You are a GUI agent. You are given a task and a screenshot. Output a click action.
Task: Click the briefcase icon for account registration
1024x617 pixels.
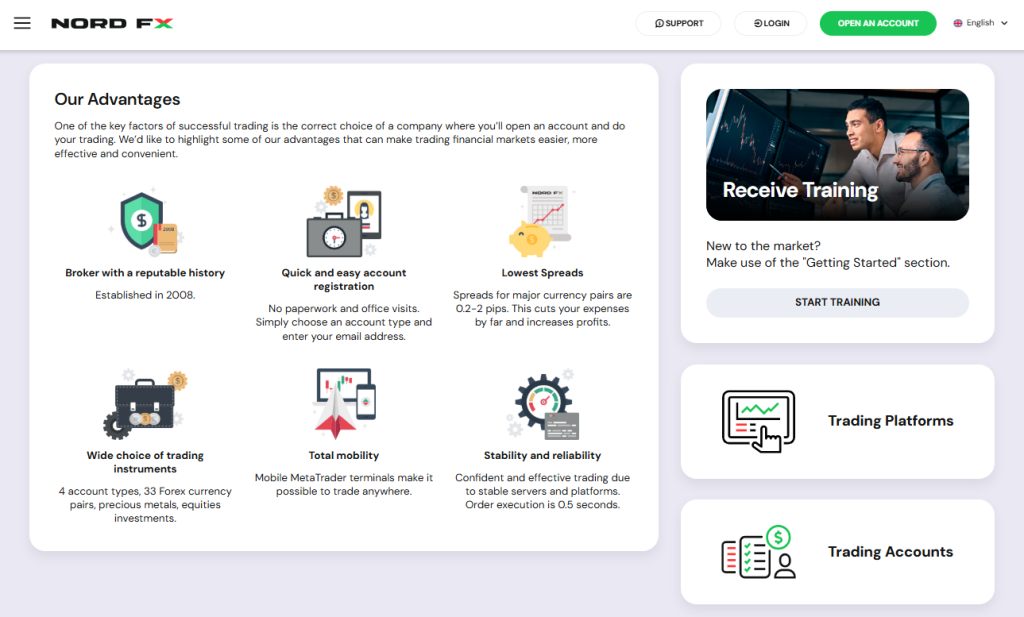tap(343, 223)
